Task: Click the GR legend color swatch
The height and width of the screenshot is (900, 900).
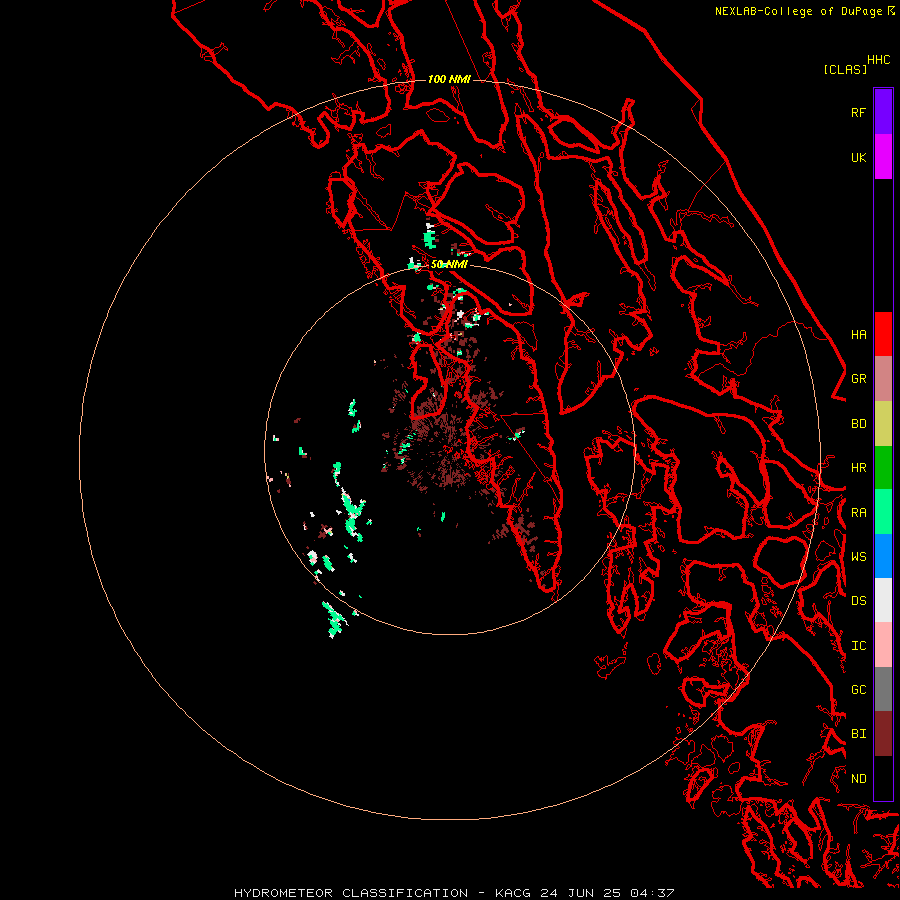Action: pyautogui.click(x=883, y=379)
